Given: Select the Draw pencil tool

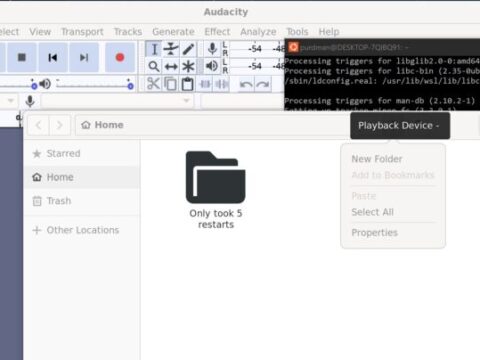Looking at the screenshot, I should [x=188, y=49].
